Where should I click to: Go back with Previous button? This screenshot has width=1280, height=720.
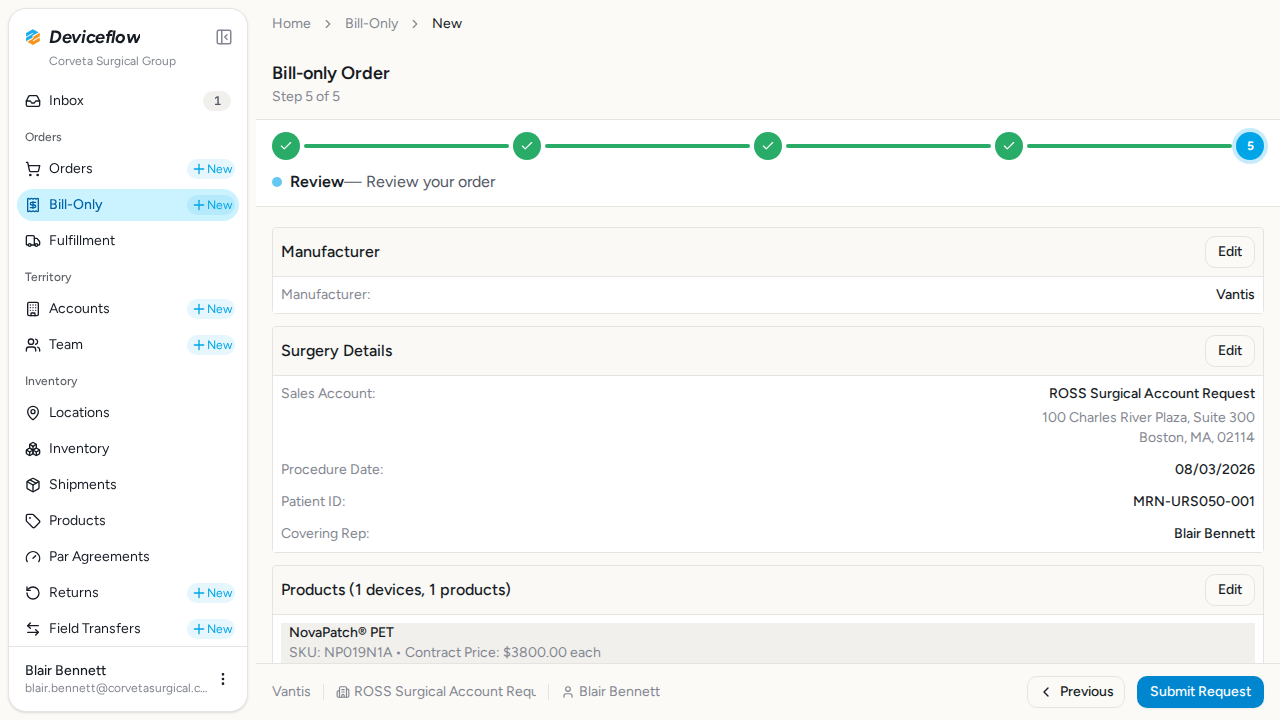[1076, 692]
